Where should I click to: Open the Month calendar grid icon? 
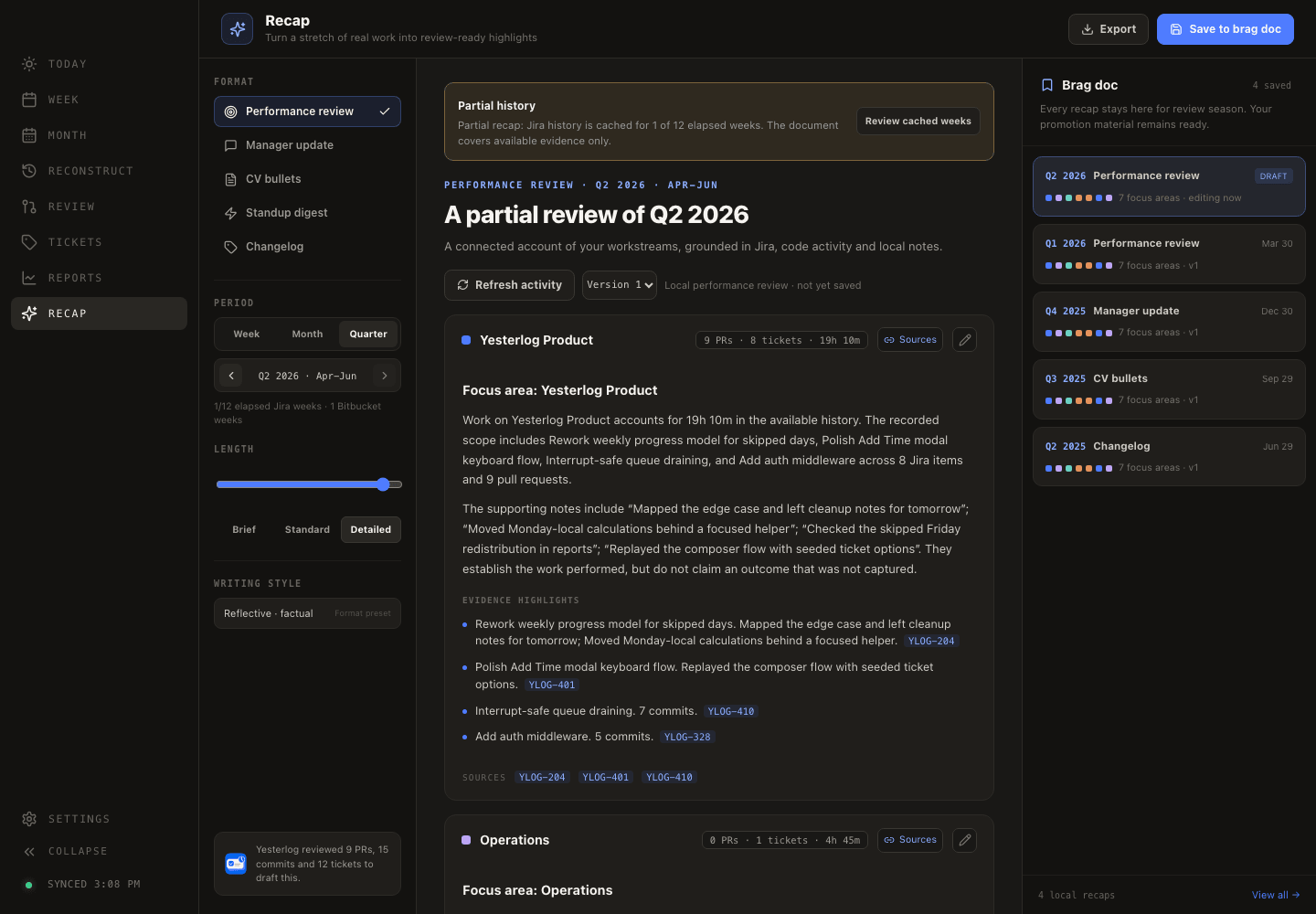point(29,135)
